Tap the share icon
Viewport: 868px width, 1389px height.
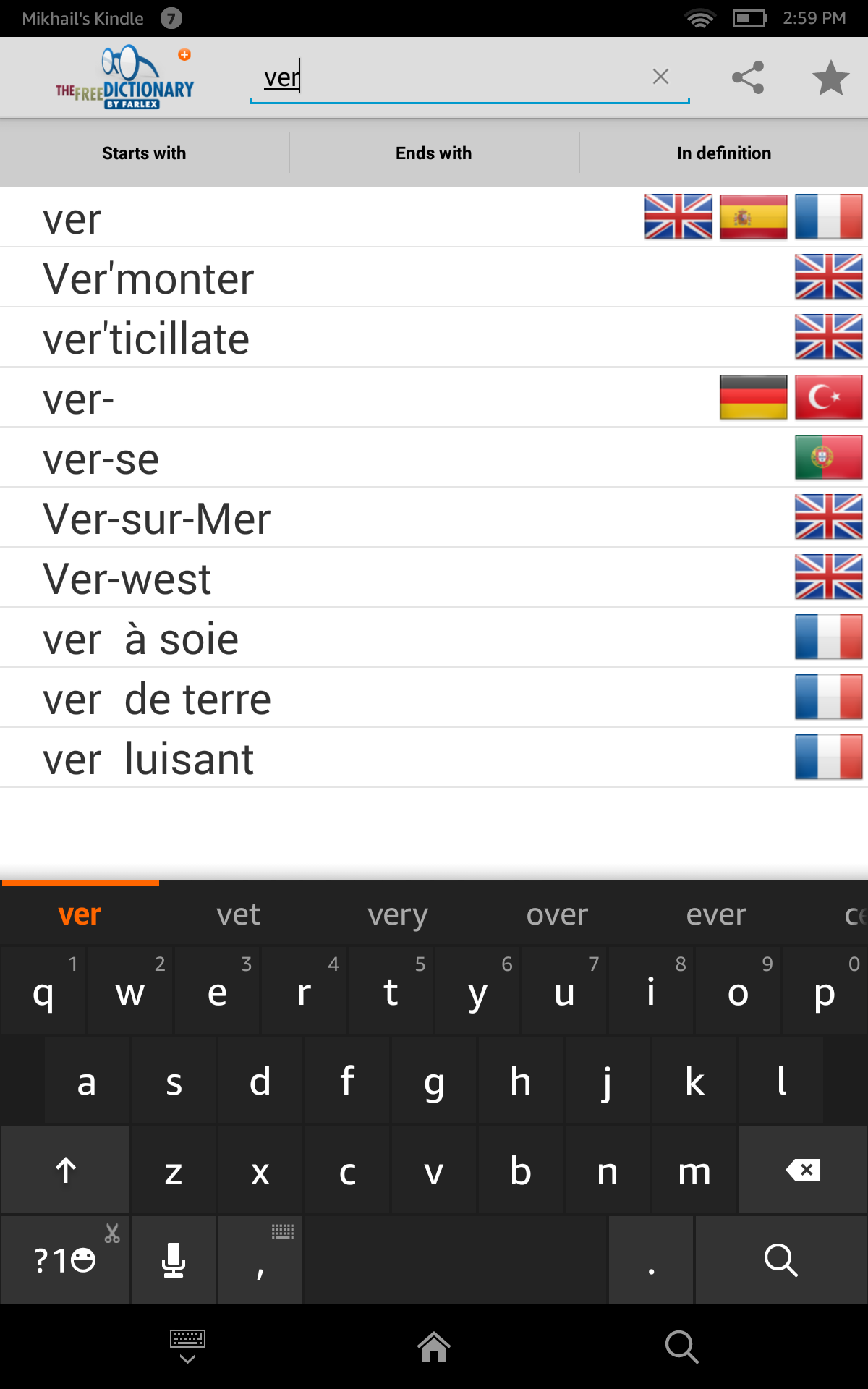748,77
